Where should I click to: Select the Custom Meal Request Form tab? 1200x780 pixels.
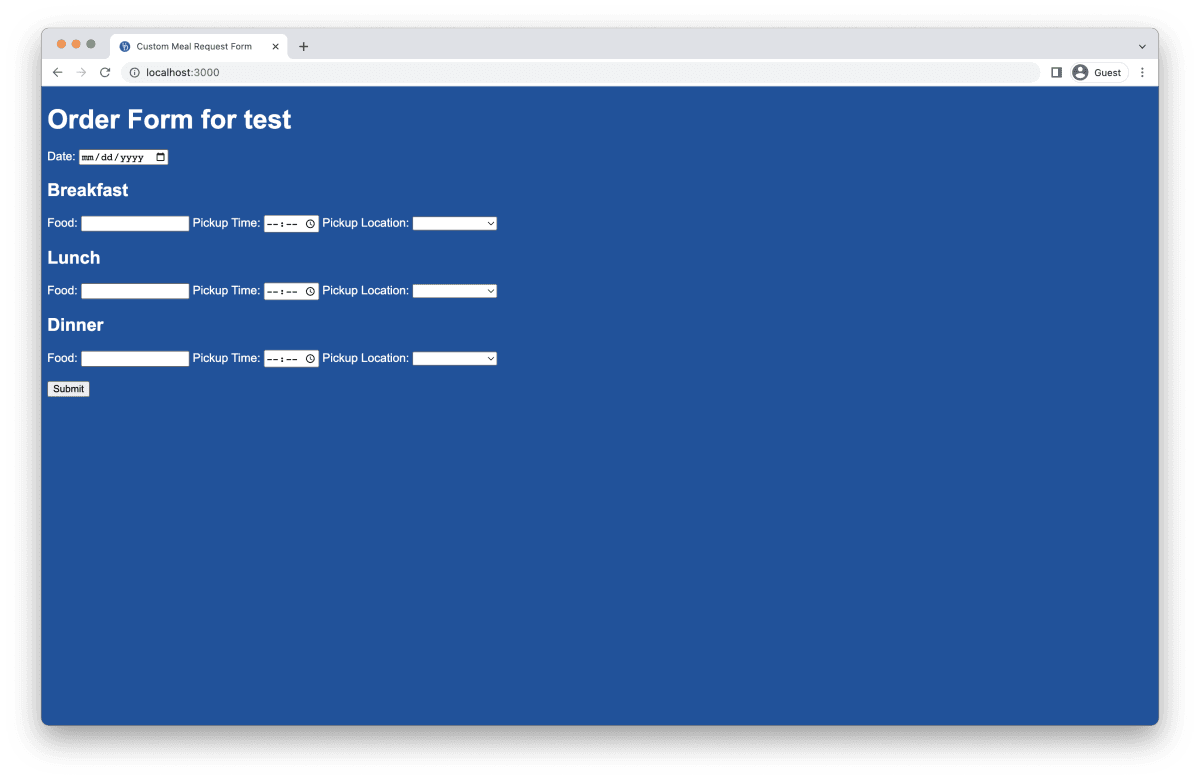[198, 46]
